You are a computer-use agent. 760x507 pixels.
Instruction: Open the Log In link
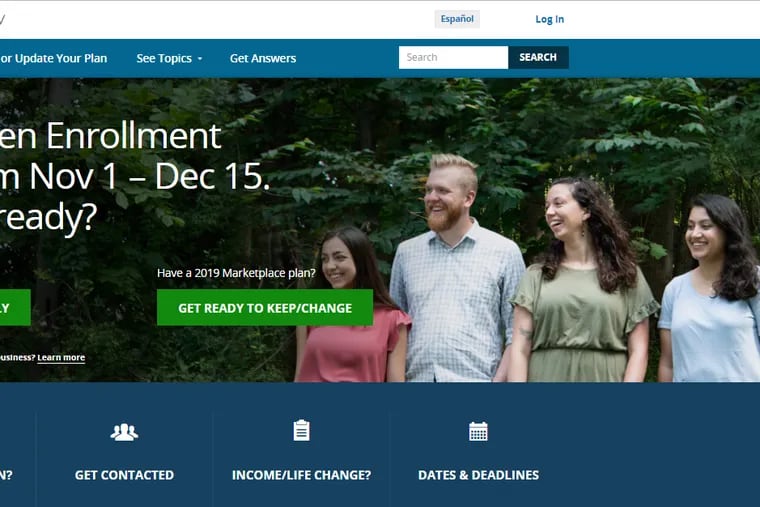550,19
